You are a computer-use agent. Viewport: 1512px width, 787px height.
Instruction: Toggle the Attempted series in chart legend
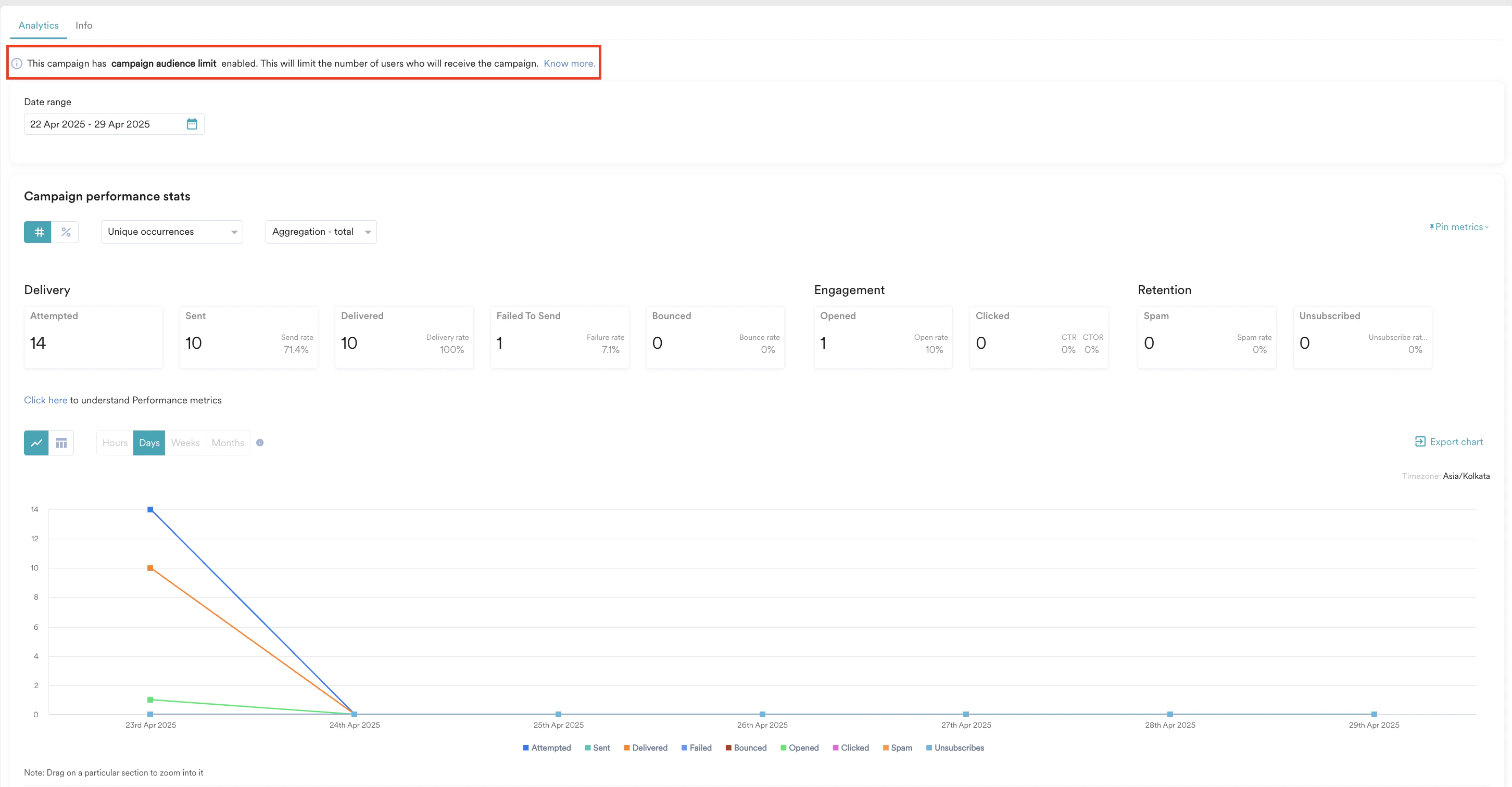[x=547, y=747]
